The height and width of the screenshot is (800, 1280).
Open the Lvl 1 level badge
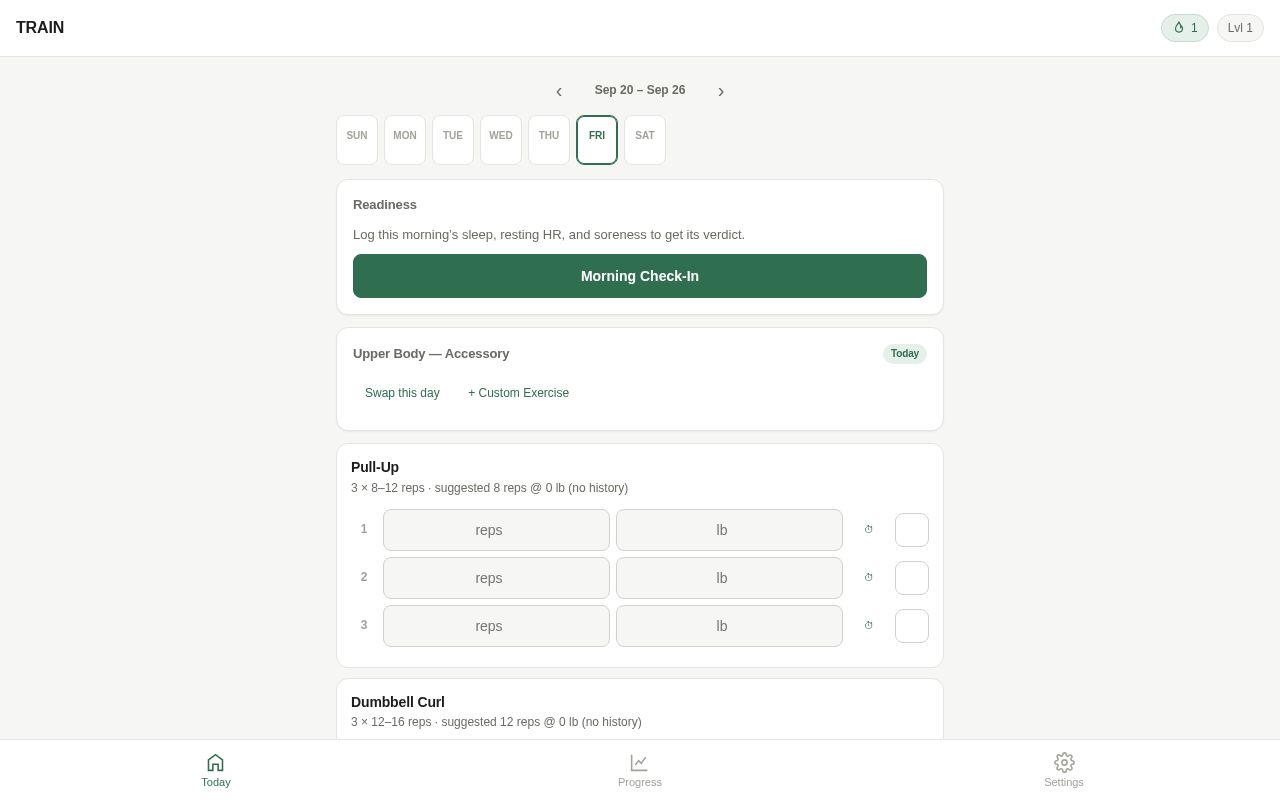[x=1240, y=28]
